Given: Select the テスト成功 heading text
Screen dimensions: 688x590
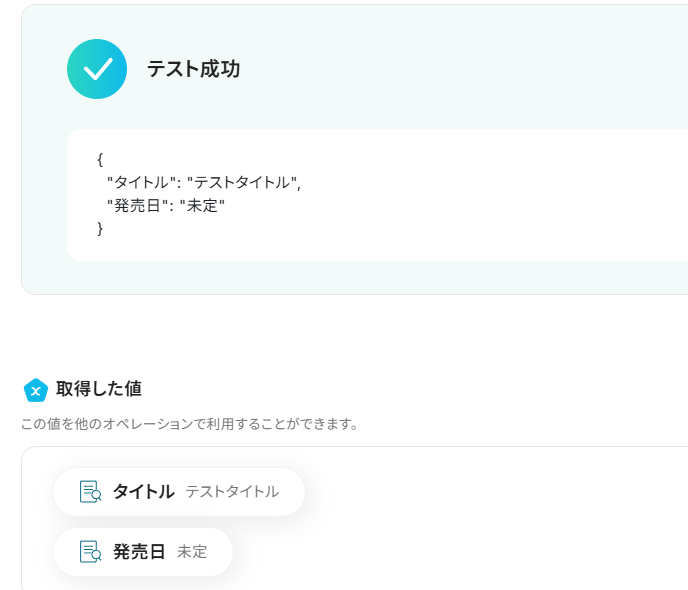Looking at the screenshot, I should coord(193,69).
